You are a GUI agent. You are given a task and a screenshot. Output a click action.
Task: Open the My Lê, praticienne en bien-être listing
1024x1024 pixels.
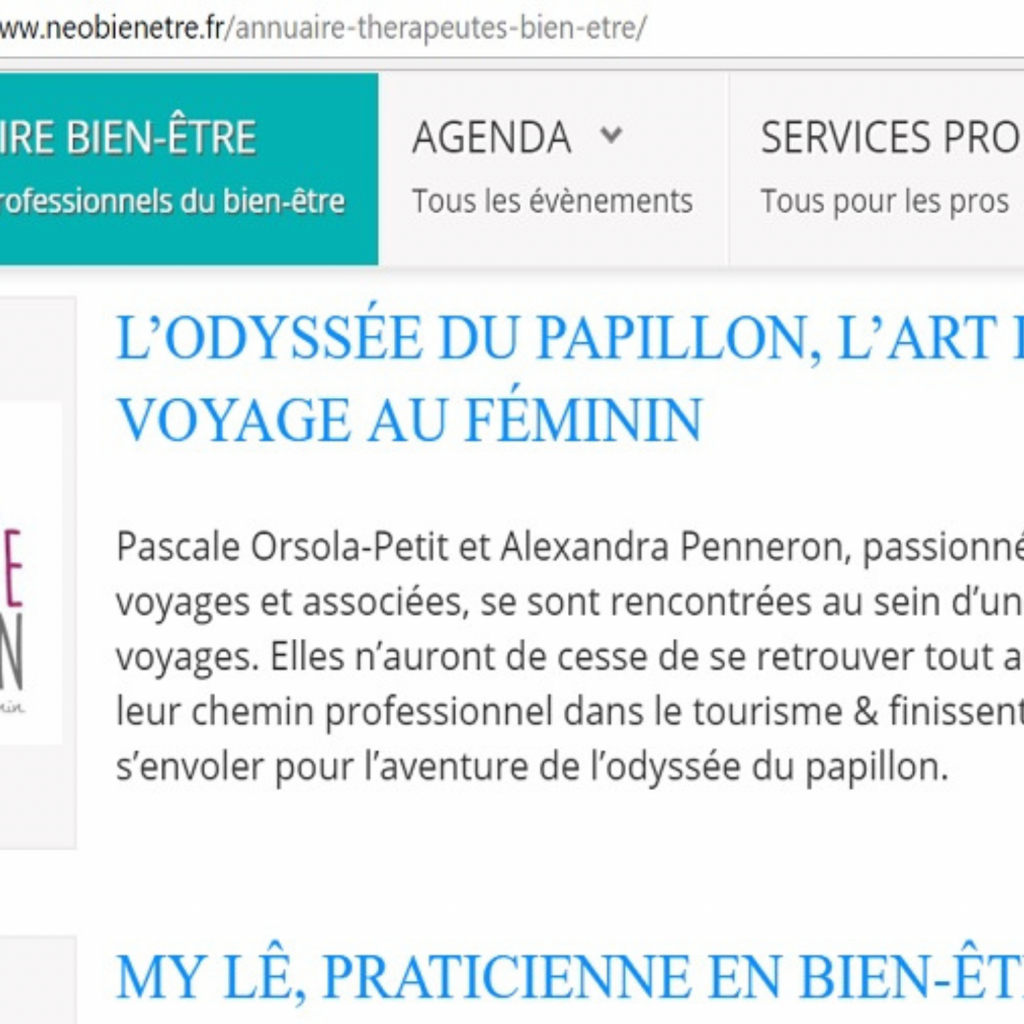(x=569, y=977)
